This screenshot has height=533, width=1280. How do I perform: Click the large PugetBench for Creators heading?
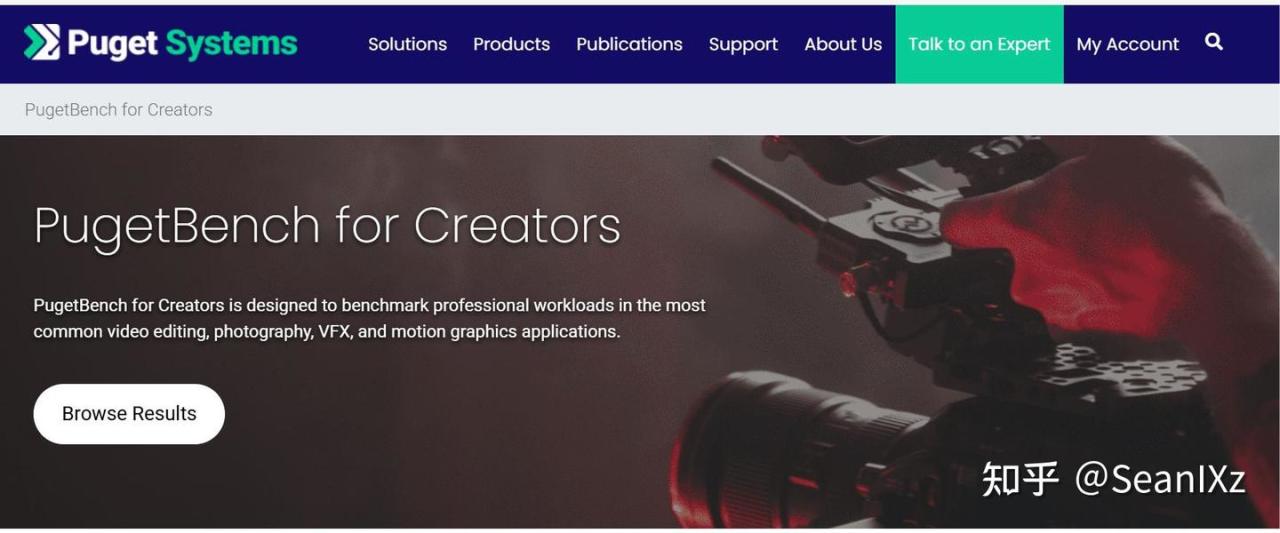point(327,225)
